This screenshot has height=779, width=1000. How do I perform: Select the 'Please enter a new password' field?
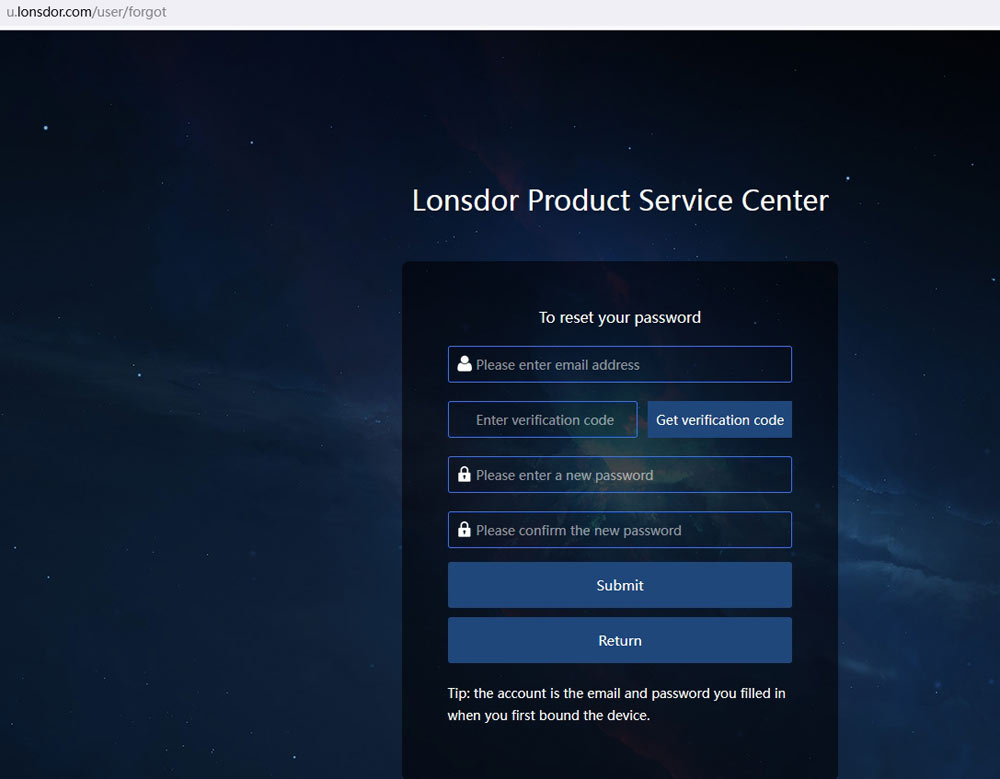click(x=630, y=475)
